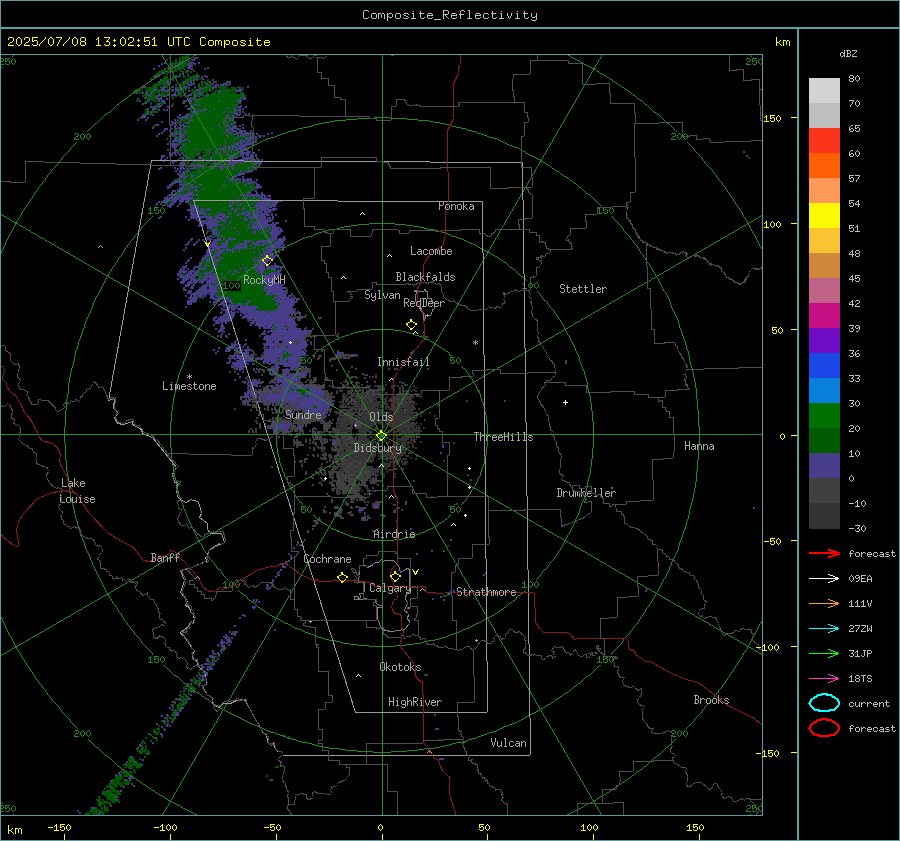Click the dBZ legend heading

848,54
